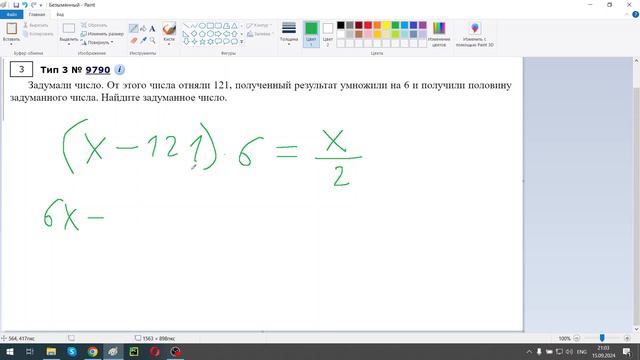The height and width of the screenshot is (360, 640).
Task: Expand the Brushes (Кисти) dropdown arrow
Action: (x=169, y=44)
